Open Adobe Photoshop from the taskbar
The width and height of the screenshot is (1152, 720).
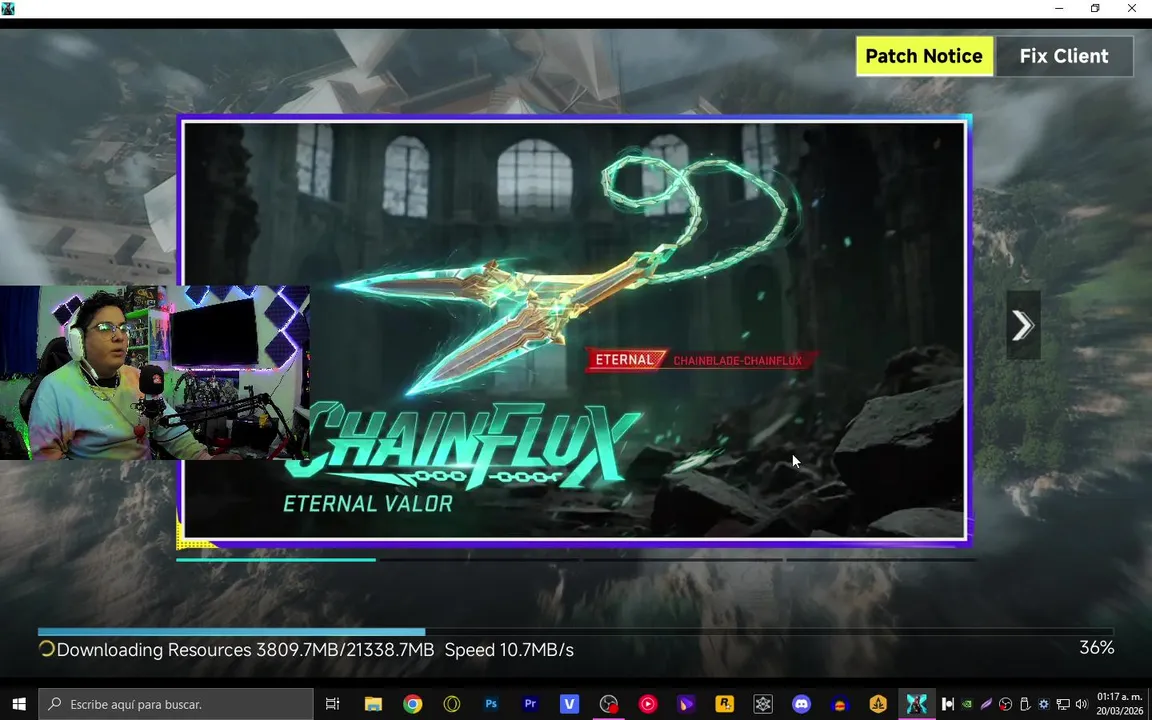click(491, 704)
